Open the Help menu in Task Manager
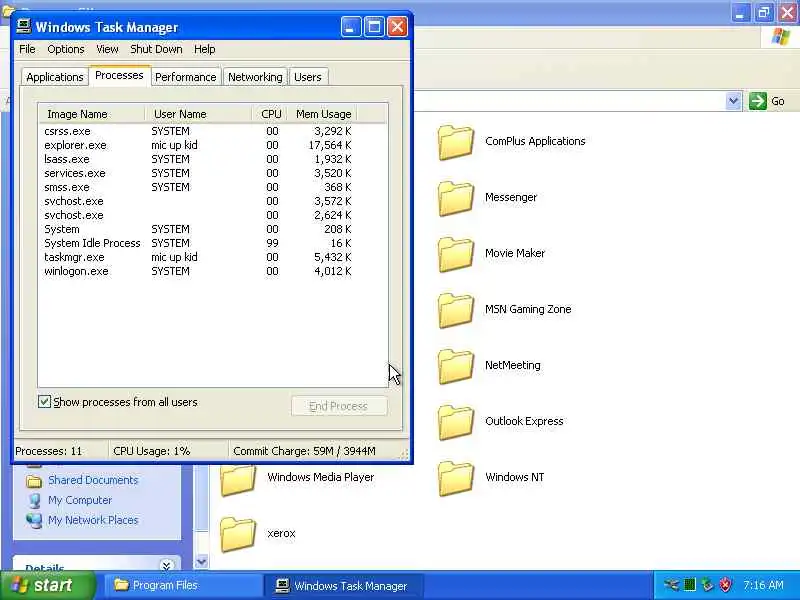This screenshot has height=600, width=800. (205, 49)
